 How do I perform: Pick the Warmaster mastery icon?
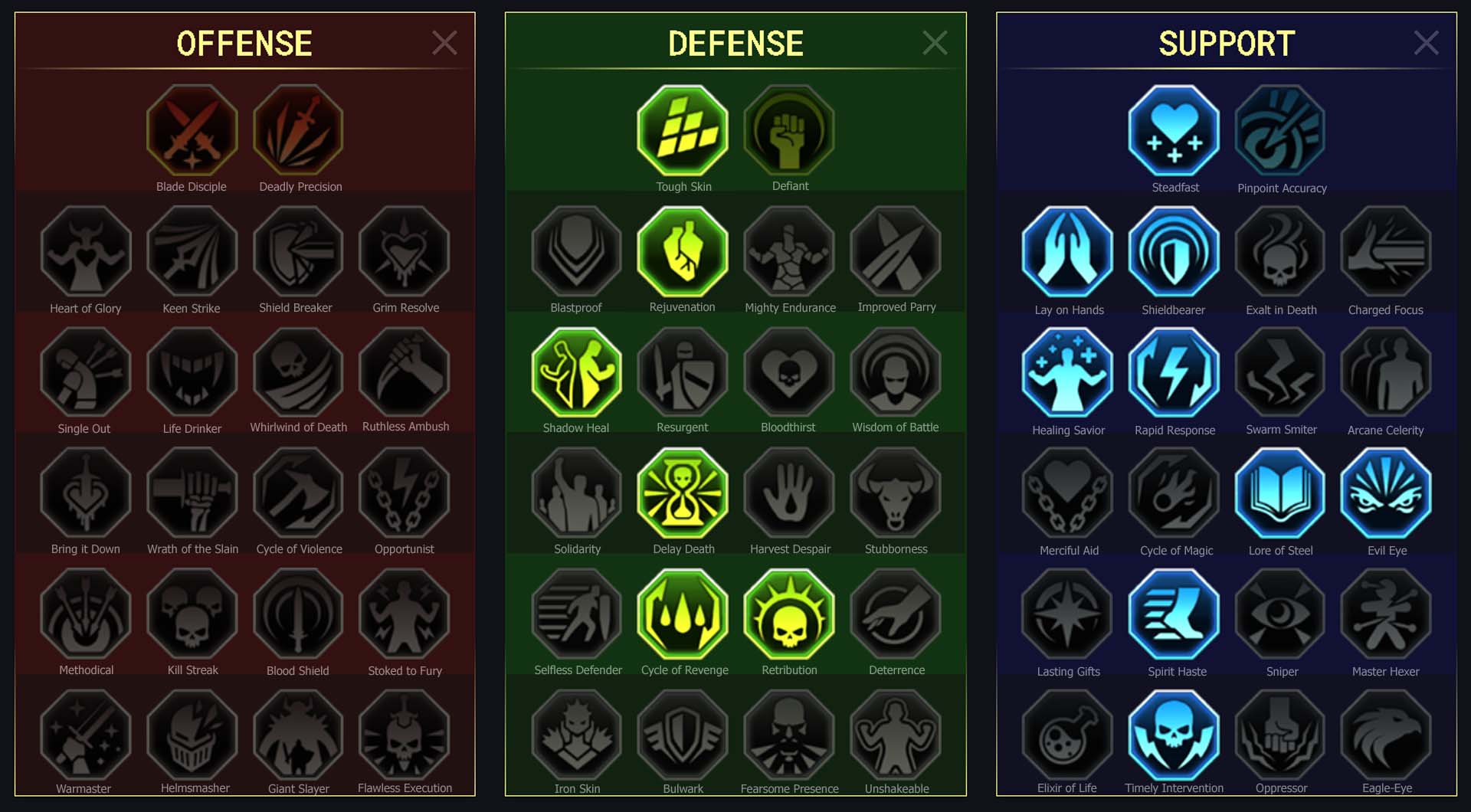pyautogui.click(x=85, y=734)
